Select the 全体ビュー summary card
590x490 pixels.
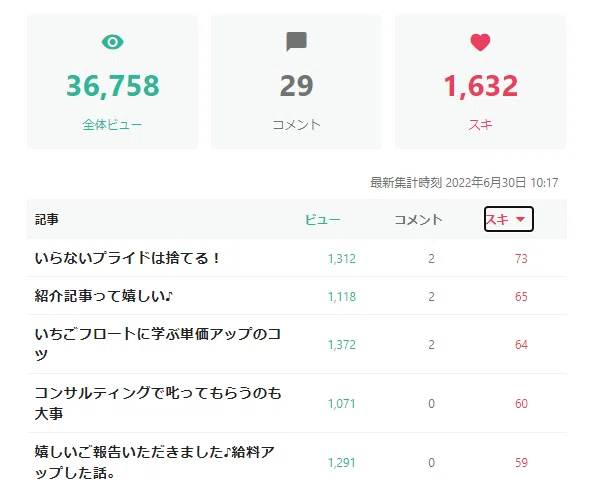pyautogui.click(x=113, y=82)
